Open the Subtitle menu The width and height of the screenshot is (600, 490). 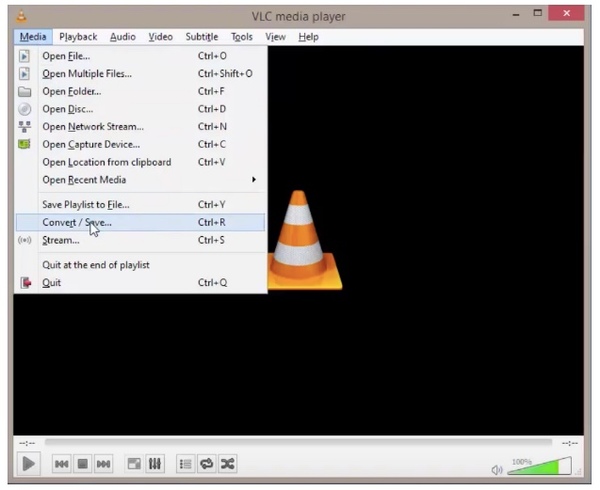pyautogui.click(x=202, y=37)
